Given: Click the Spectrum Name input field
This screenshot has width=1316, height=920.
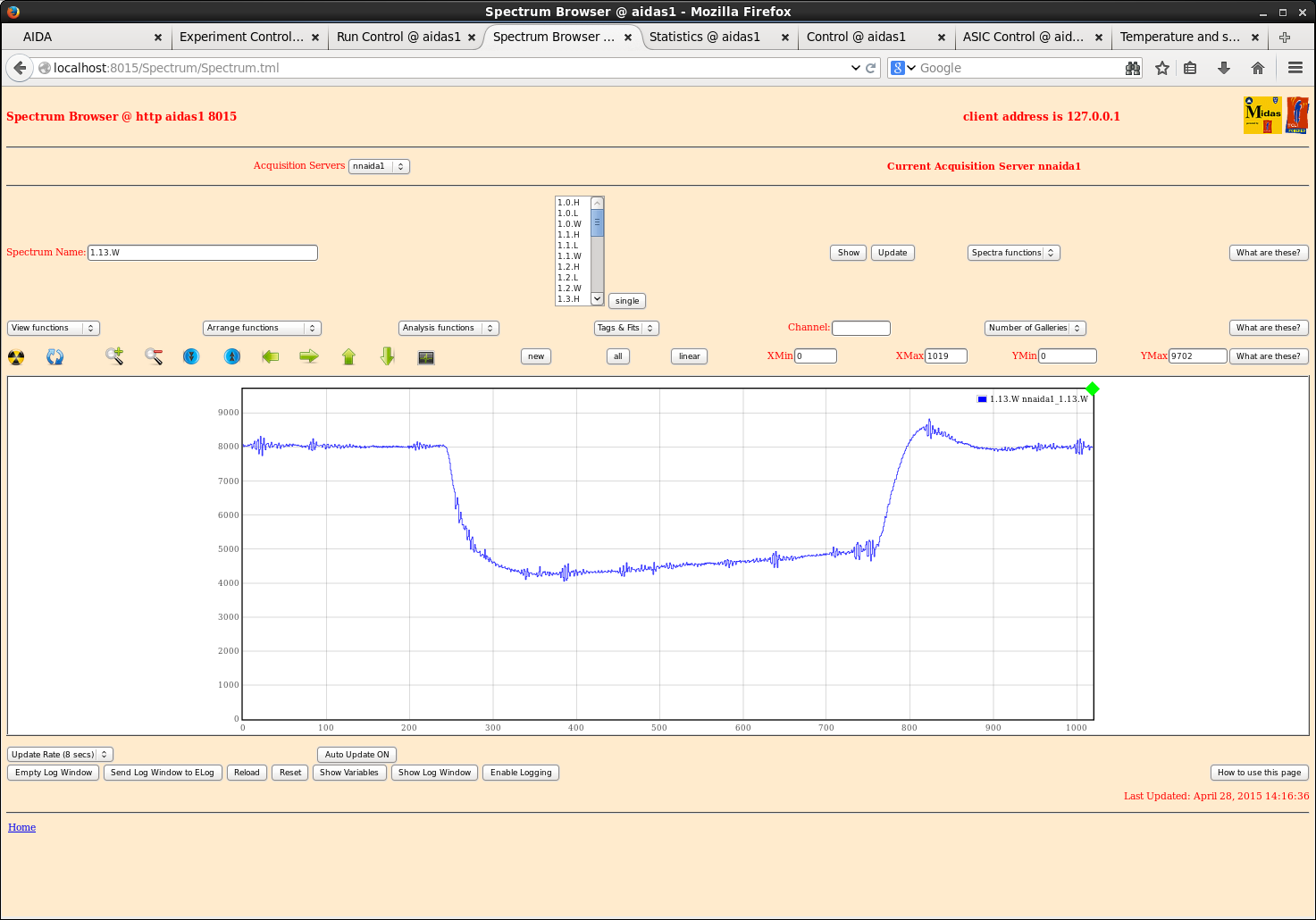Looking at the screenshot, I should coord(203,253).
